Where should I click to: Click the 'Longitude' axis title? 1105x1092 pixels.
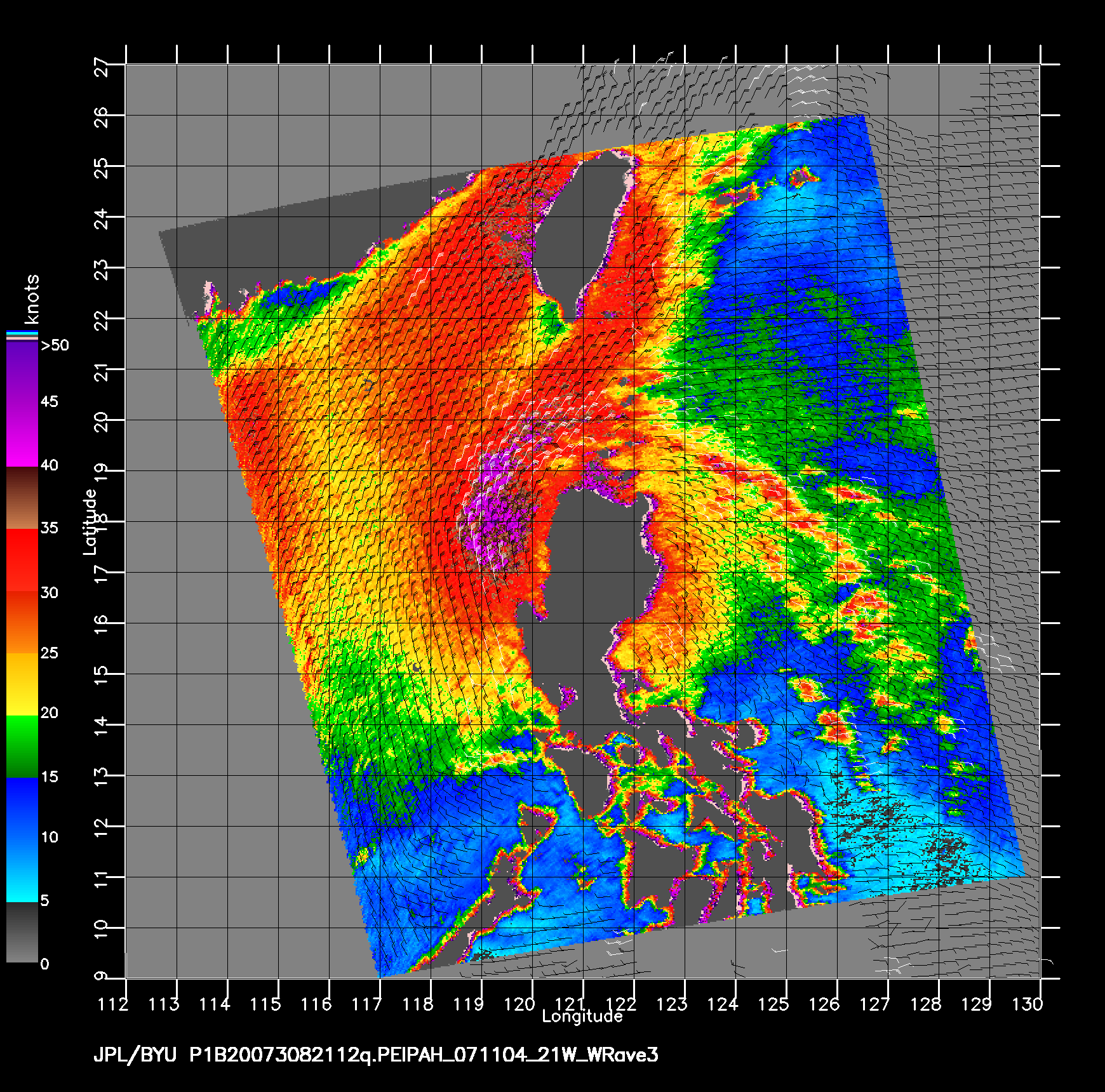[582, 1017]
